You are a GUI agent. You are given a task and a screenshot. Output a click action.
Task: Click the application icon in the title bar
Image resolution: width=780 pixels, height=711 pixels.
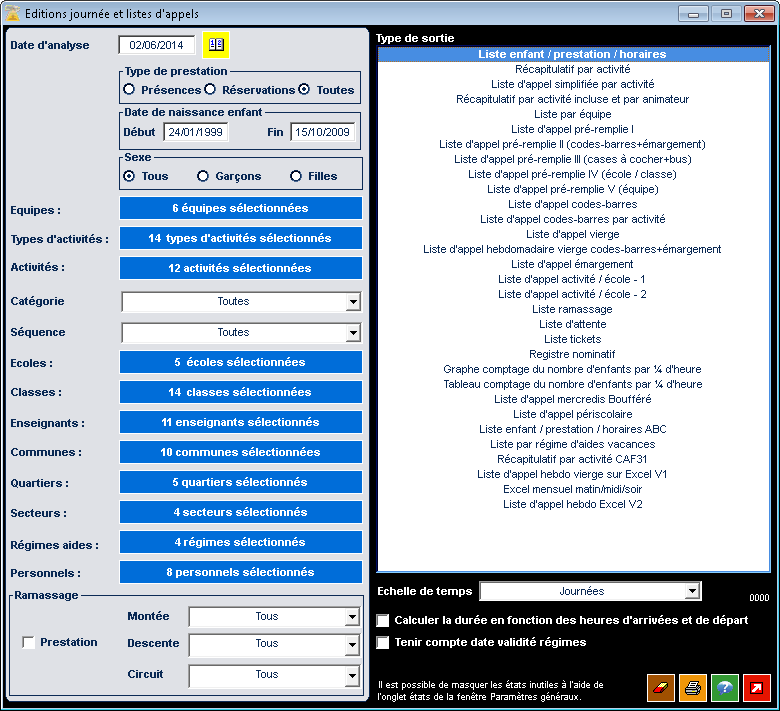(12, 14)
